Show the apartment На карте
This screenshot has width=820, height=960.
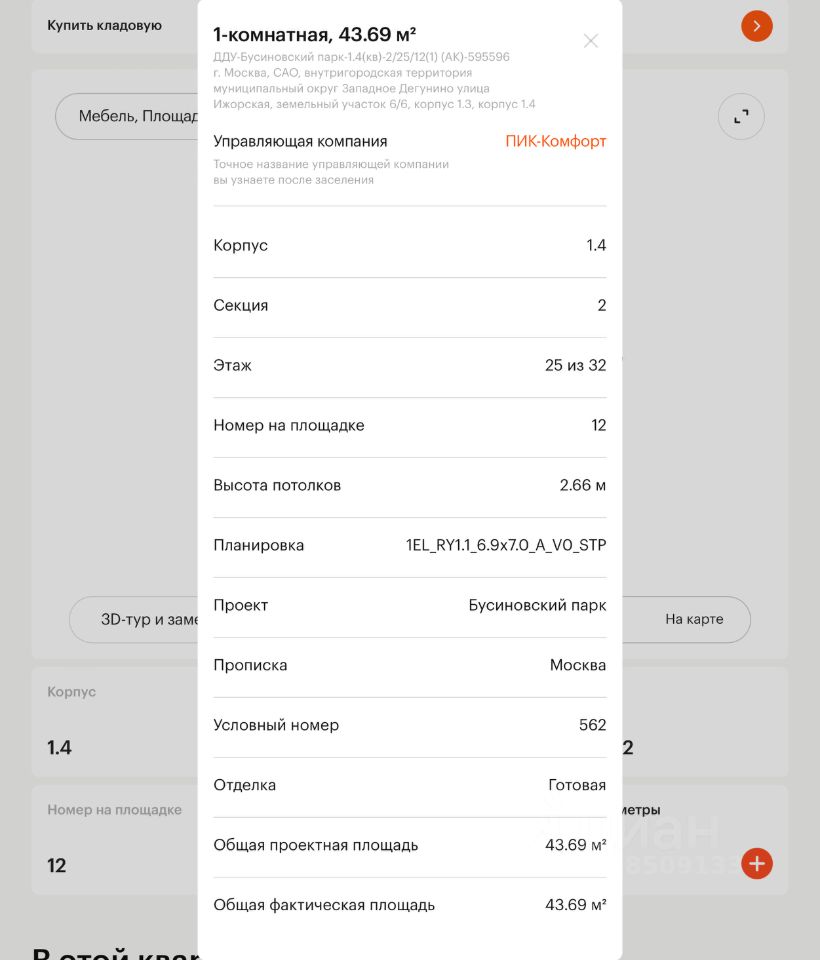(x=694, y=619)
